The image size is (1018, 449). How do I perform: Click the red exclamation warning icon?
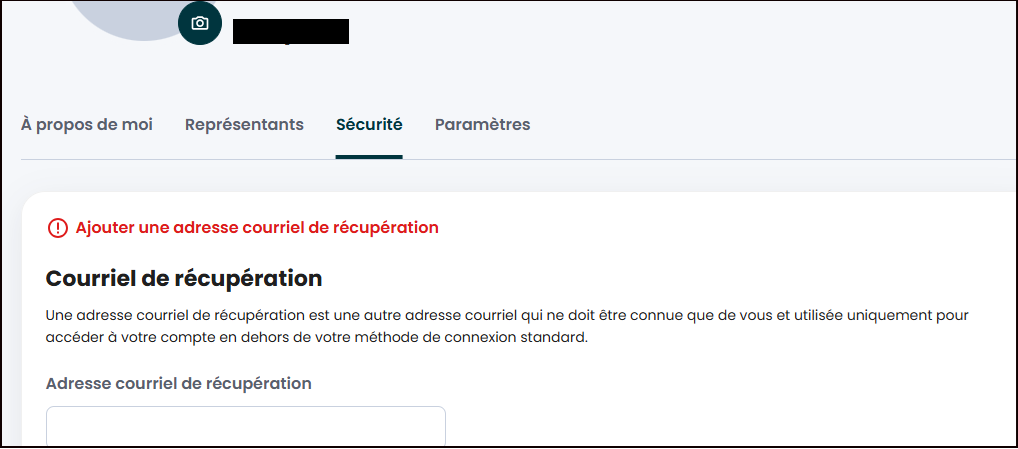57,228
